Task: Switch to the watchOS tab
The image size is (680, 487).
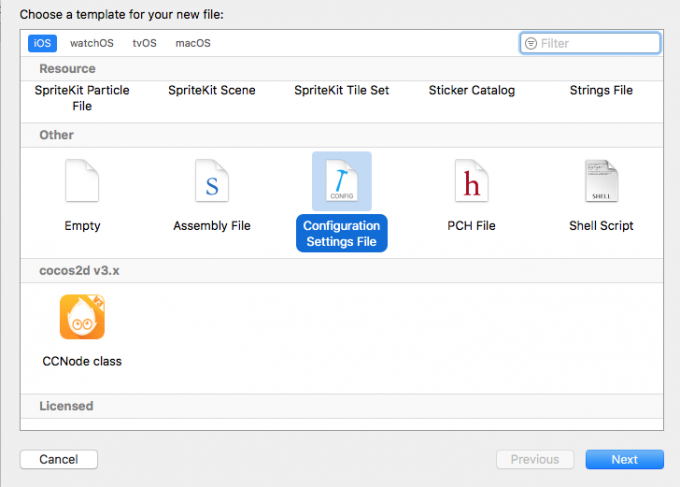Action: (x=92, y=43)
